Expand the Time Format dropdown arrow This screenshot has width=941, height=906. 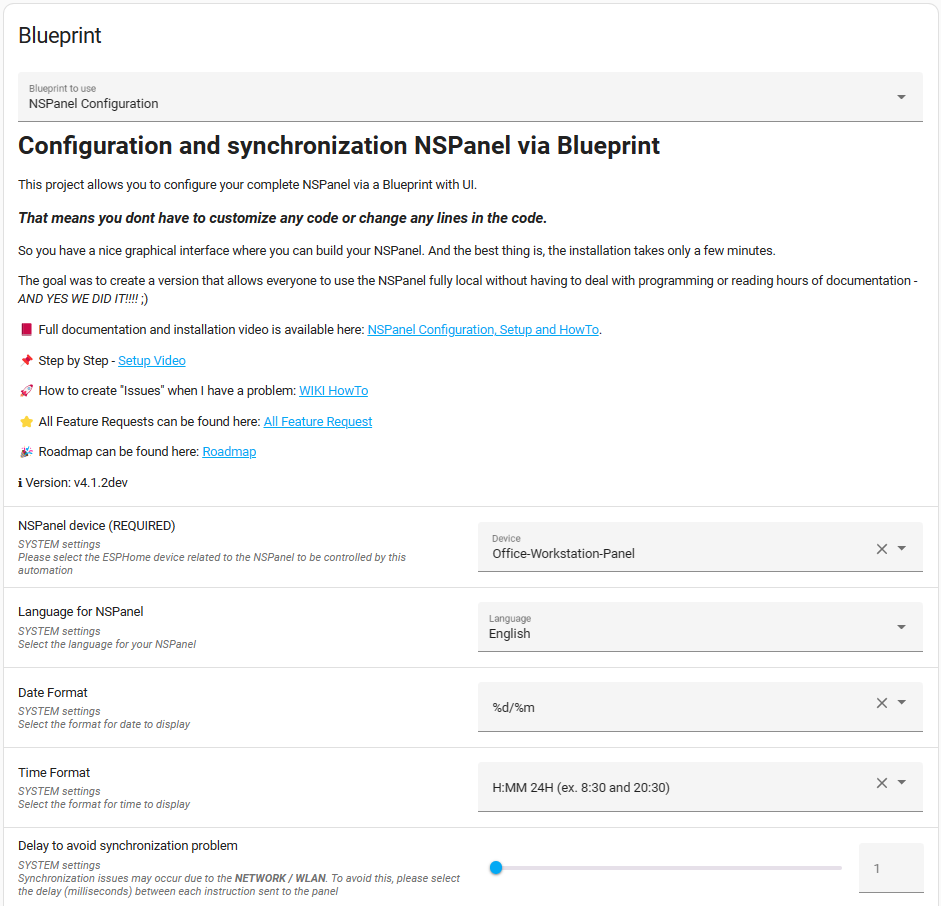(901, 783)
